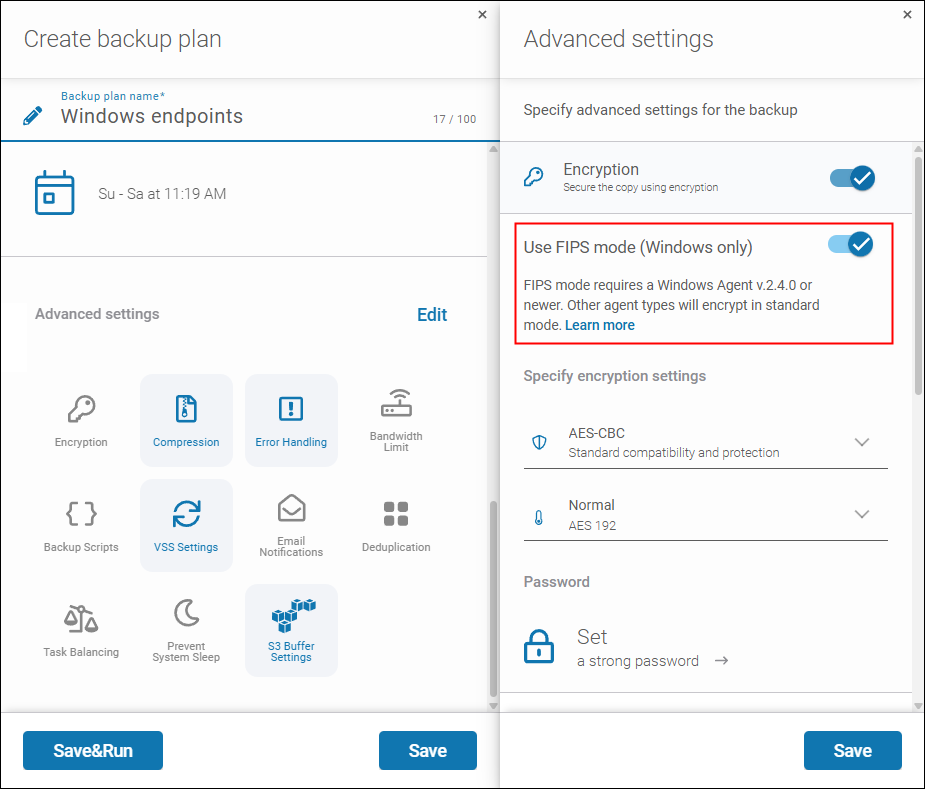Click the Su - Sa at 11:19 AM schedule
Image resolution: width=925 pixels, height=789 pixels.
tap(162, 194)
